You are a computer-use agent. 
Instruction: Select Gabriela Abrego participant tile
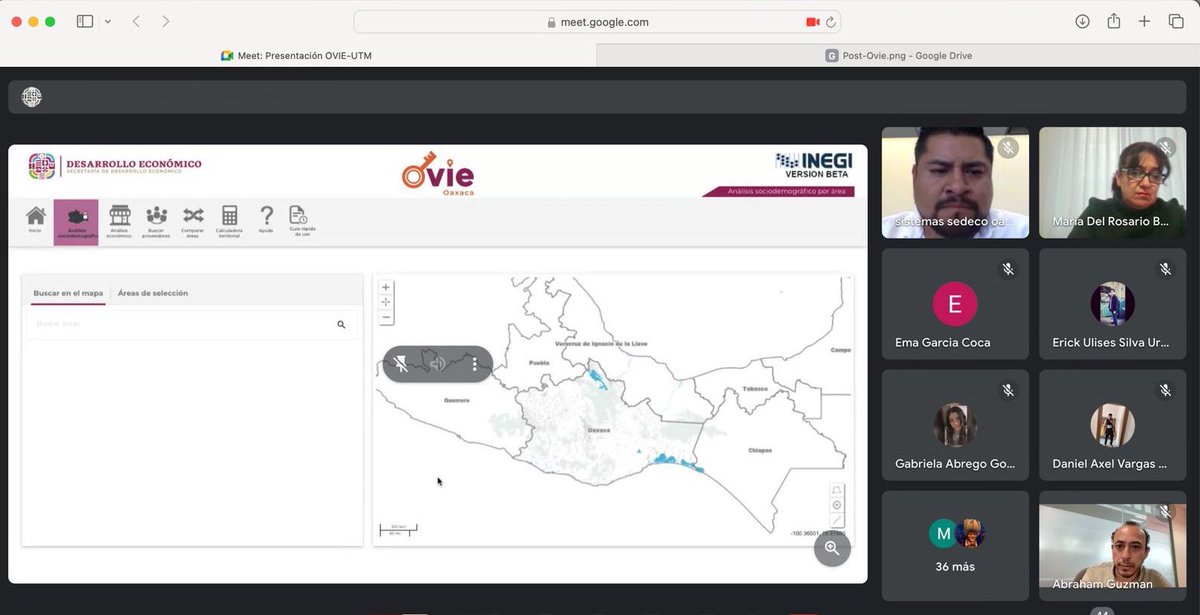coord(955,425)
